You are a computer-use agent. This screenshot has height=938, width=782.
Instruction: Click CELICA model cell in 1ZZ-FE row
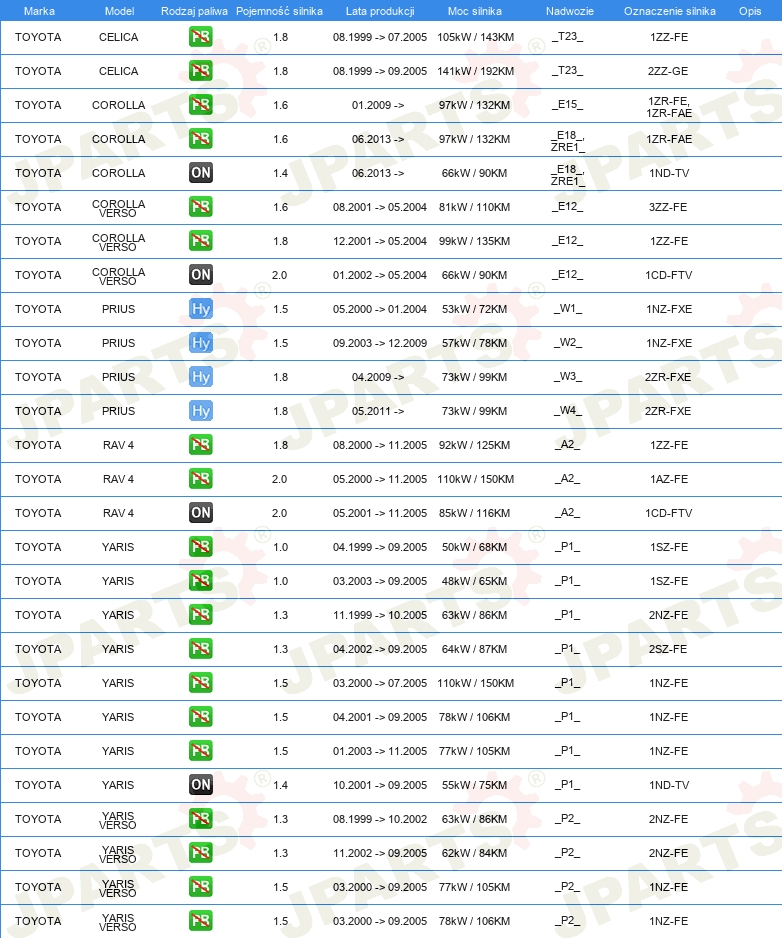(118, 37)
